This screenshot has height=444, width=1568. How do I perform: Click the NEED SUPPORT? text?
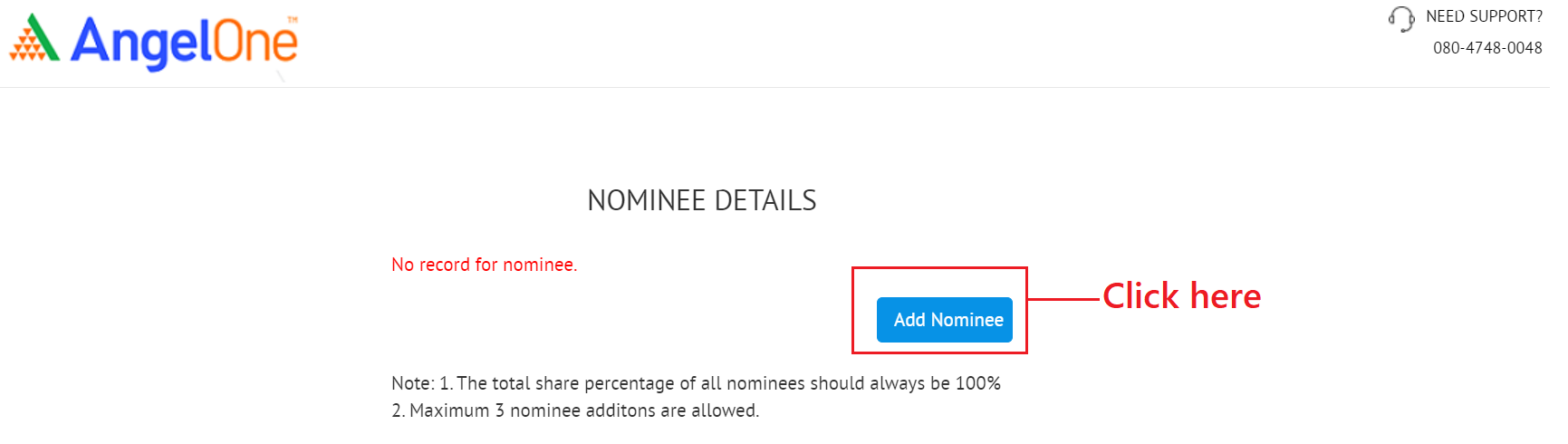pyautogui.click(x=1483, y=16)
